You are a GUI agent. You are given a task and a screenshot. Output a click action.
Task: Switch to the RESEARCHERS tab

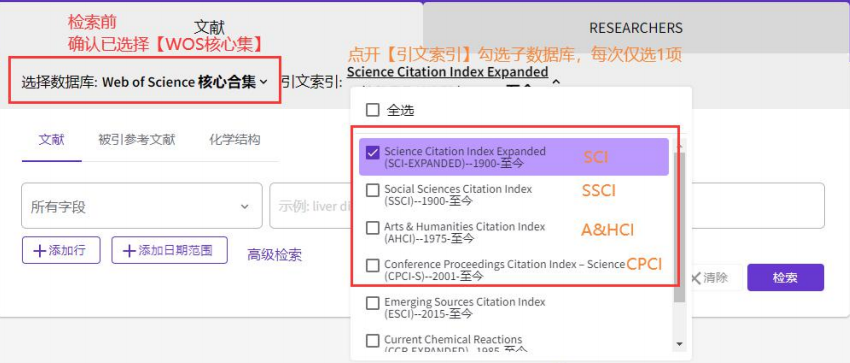636,28
